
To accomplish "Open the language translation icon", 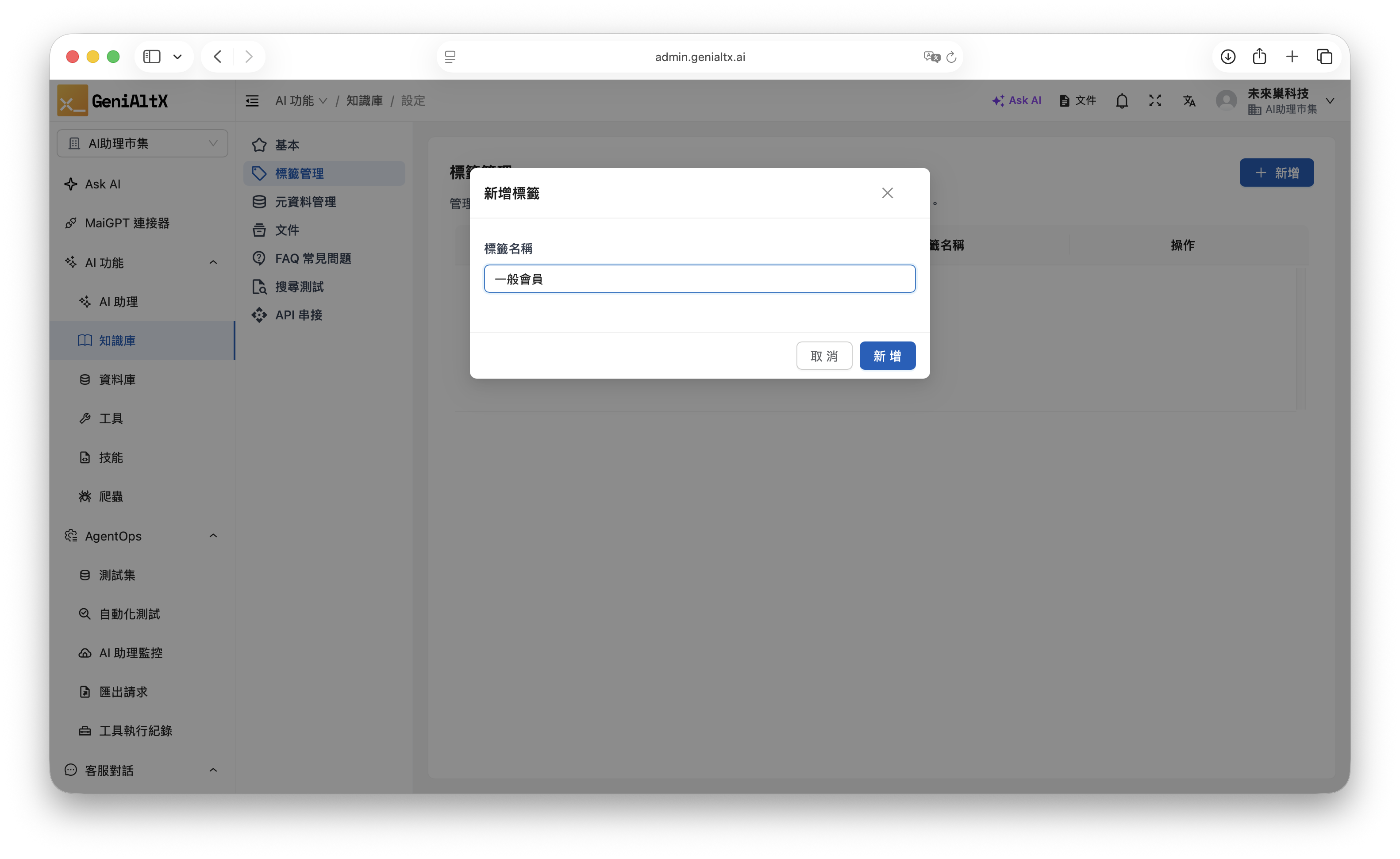I will [1189, 101].
